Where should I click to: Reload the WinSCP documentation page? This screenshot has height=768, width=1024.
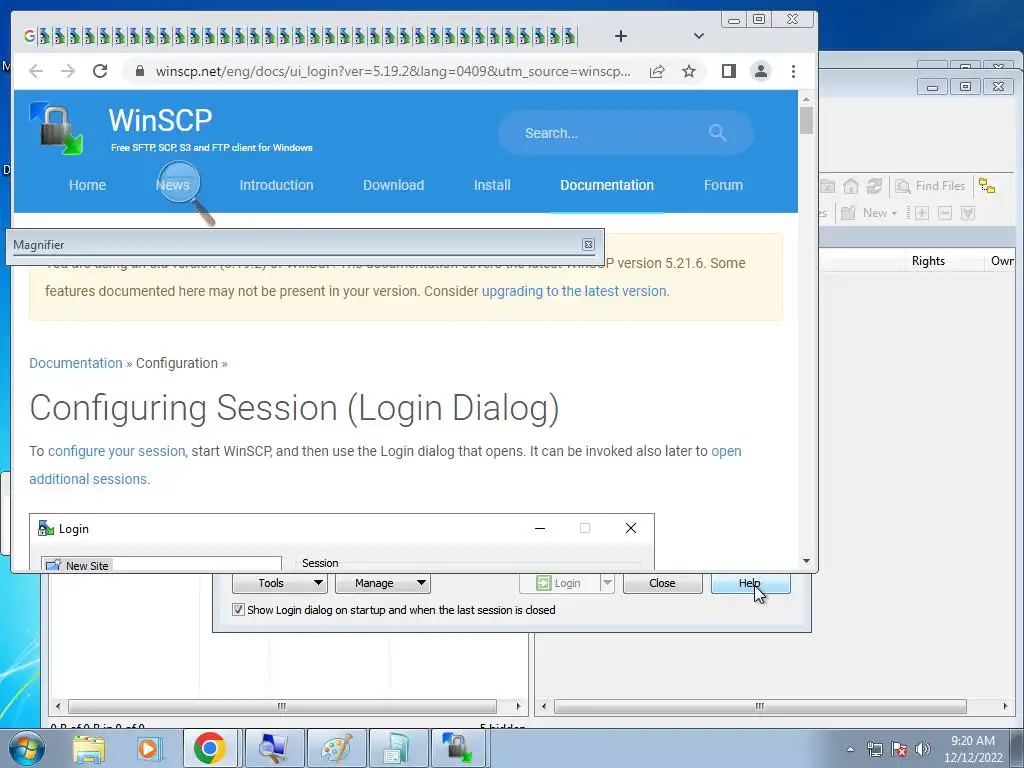tap(100, 71)
